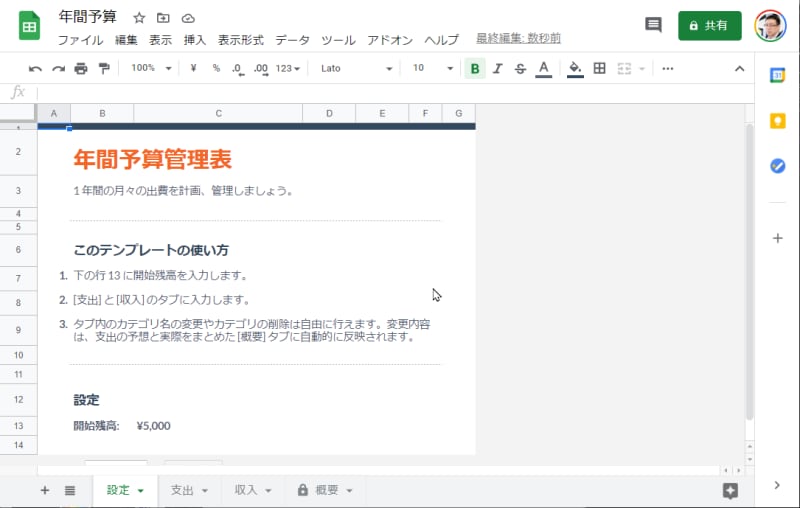Select column C header
The width and height of the screenshot is (800, 508).
(x=218, y=113)
